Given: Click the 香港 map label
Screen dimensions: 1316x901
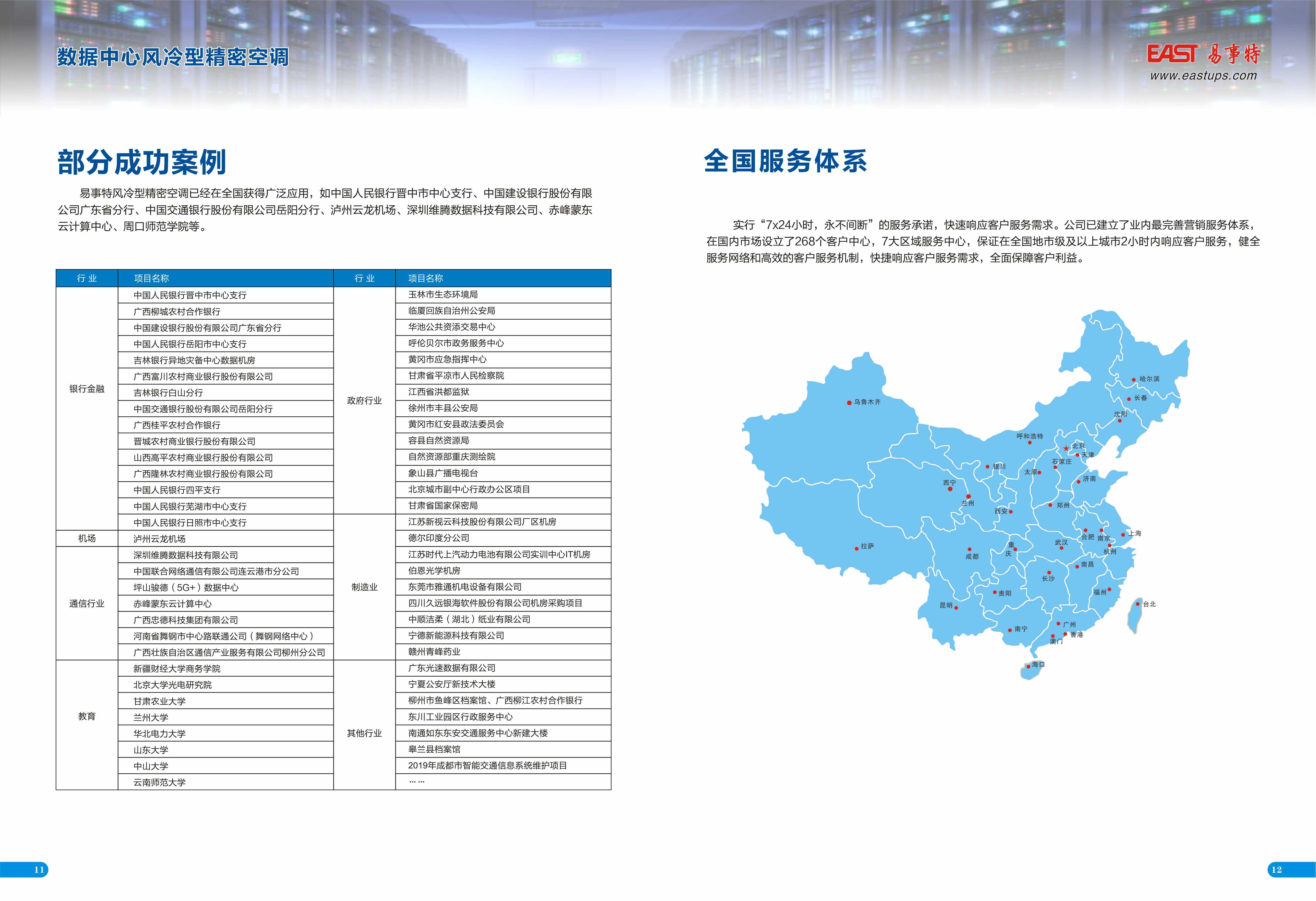Looking at the screenshot, I should [1076, 635].
